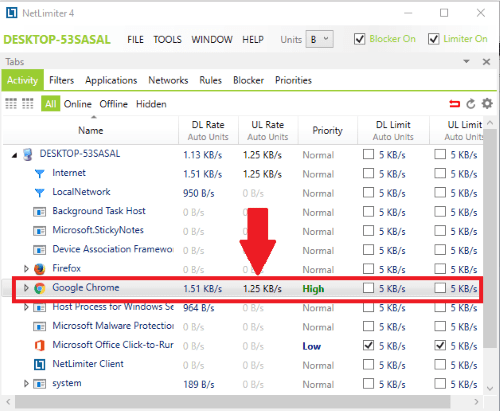Uncheck UL Limit for Microsoft Office Click-to-Run
Viewport: 500px width, 411px height.
click(x=440, y=345)
